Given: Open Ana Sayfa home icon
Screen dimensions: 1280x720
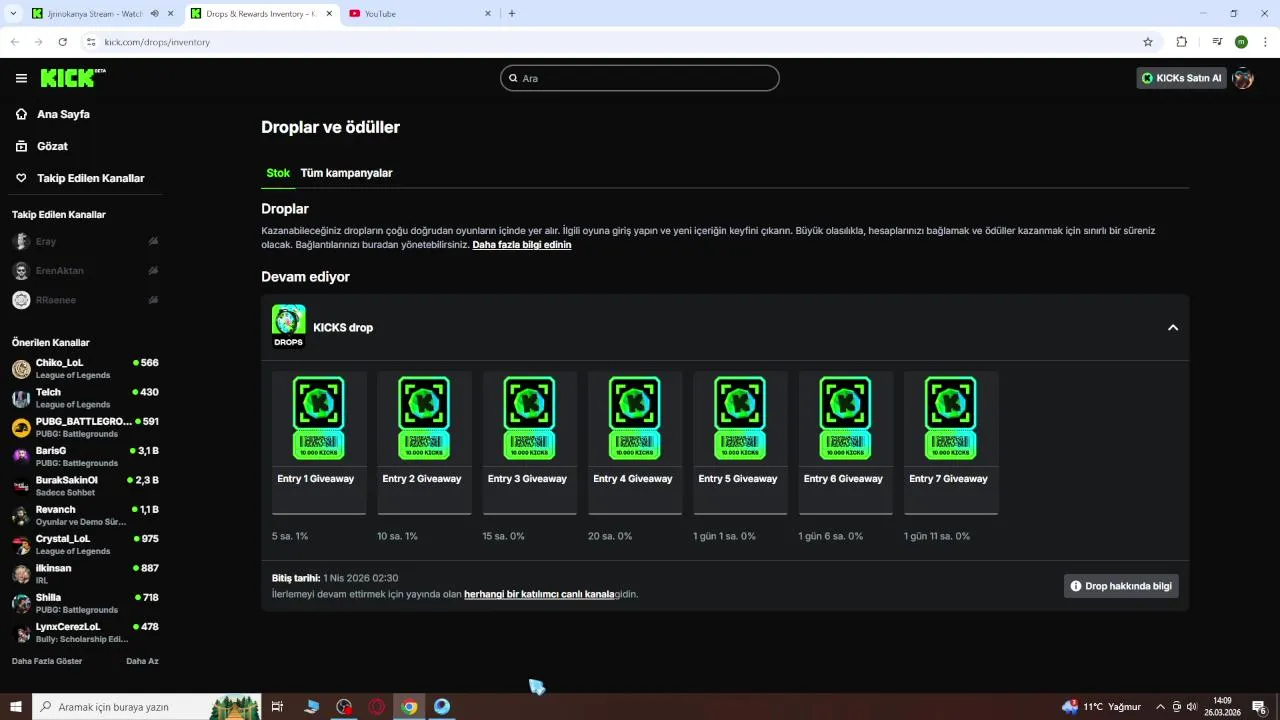Looking at the screenshot, I should point(21,114).
